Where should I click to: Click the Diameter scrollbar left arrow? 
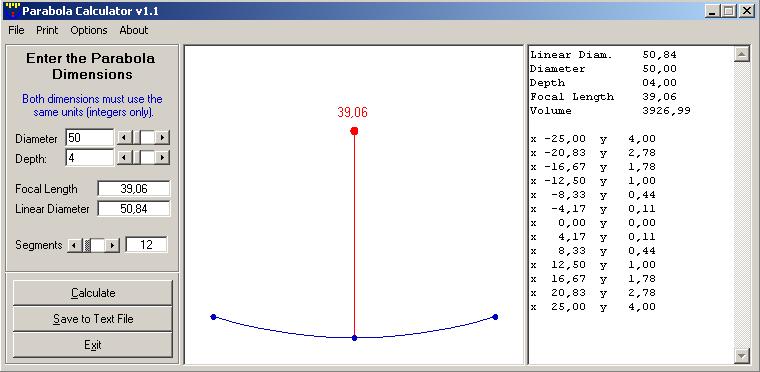125,138
